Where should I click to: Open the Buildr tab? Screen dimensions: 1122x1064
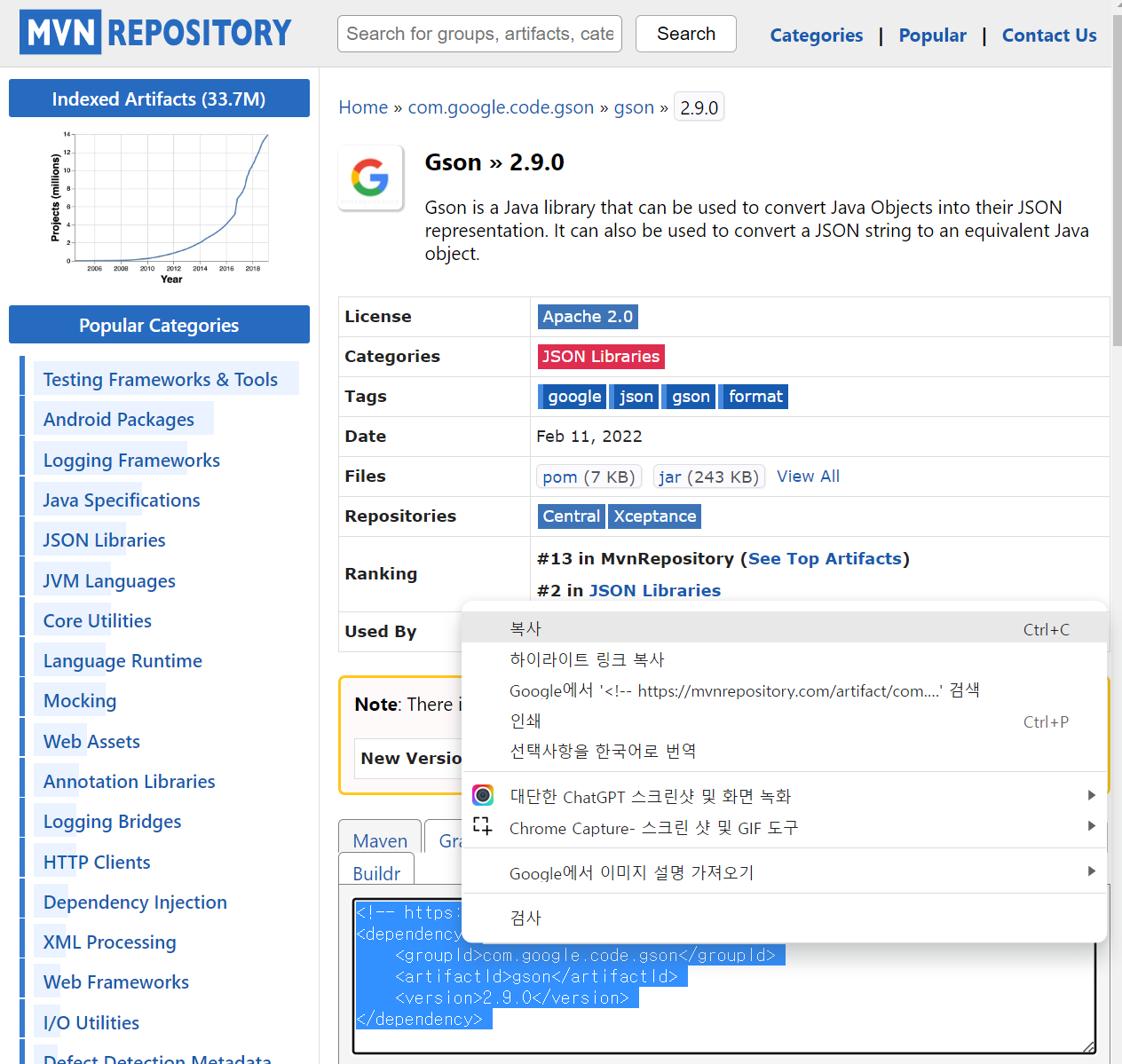[376, 871]
